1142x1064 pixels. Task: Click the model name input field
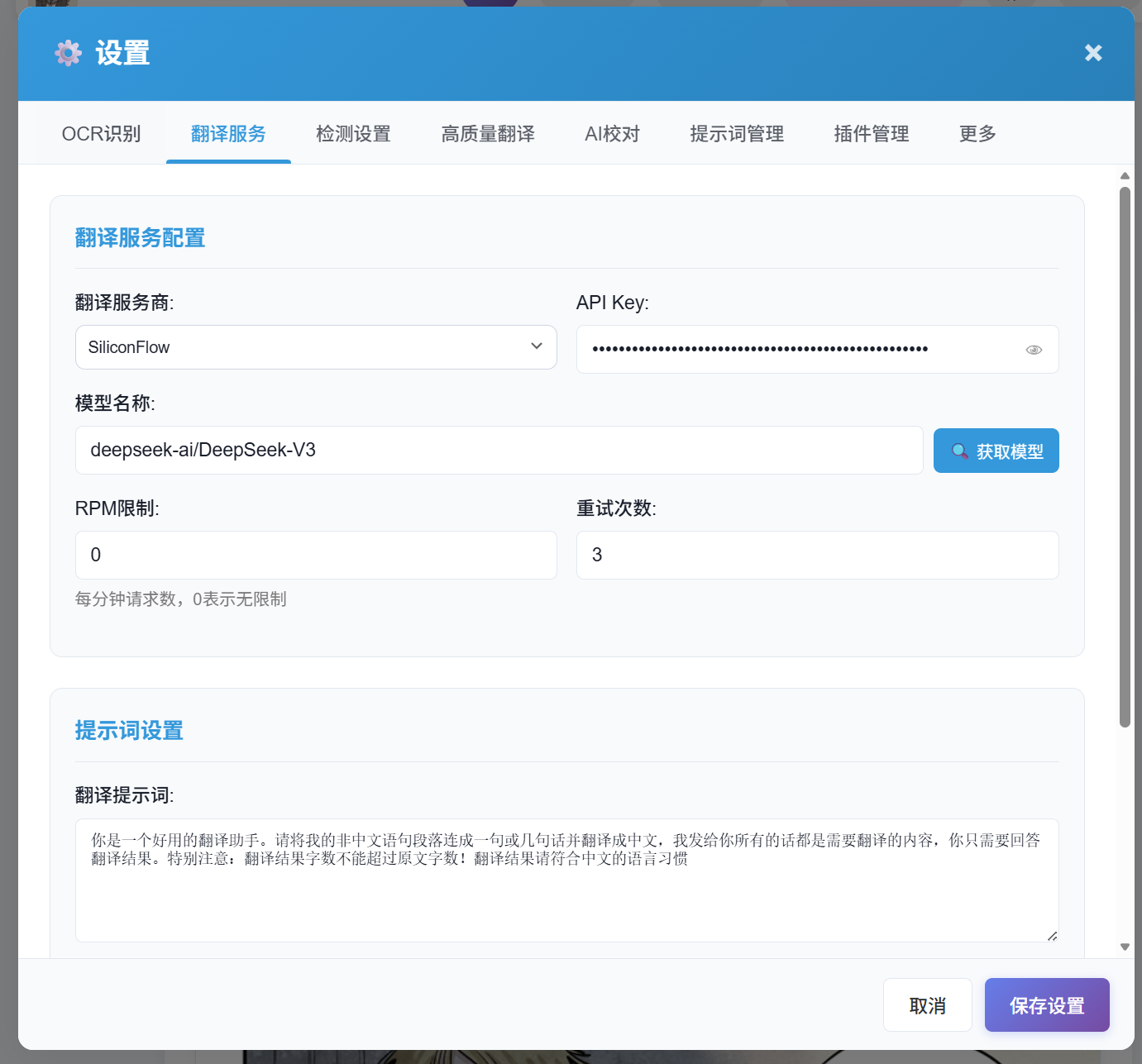[499, 451]
